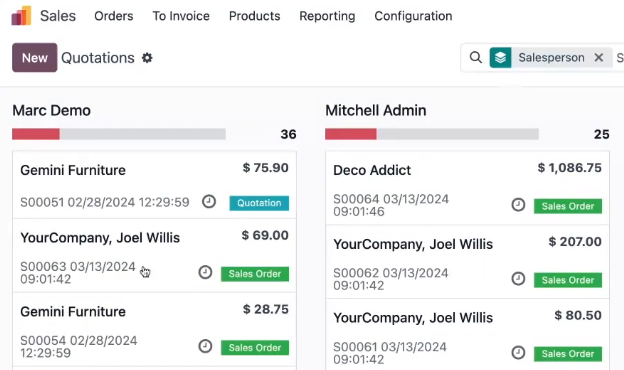The height and width of the screenshot is (370, 624).
Task: Open activity clock on S00061 card
Action: coord(518,352)
